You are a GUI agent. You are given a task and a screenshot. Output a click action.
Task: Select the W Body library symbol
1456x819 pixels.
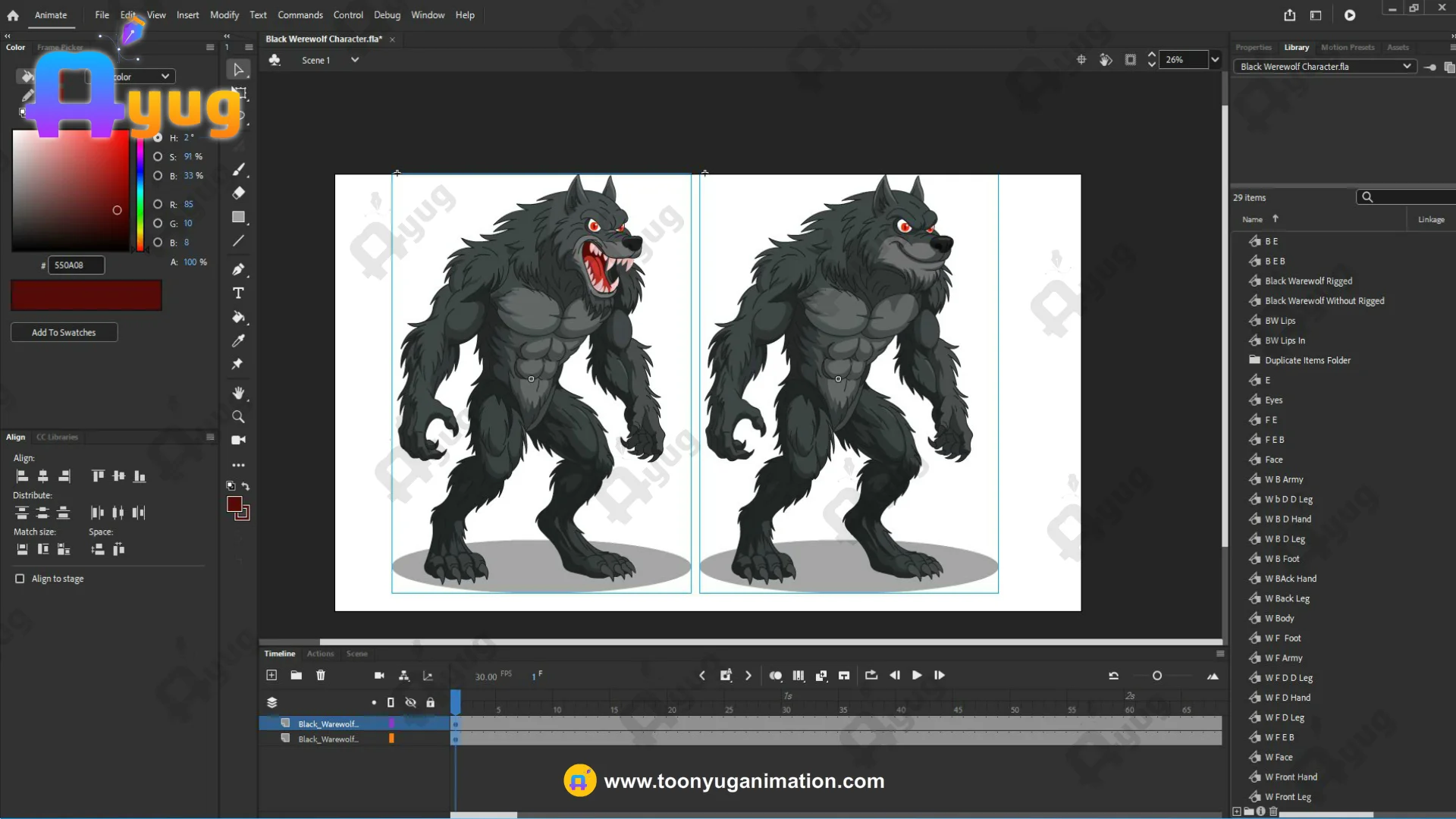pyautogui.click(x=1279, y=618)
